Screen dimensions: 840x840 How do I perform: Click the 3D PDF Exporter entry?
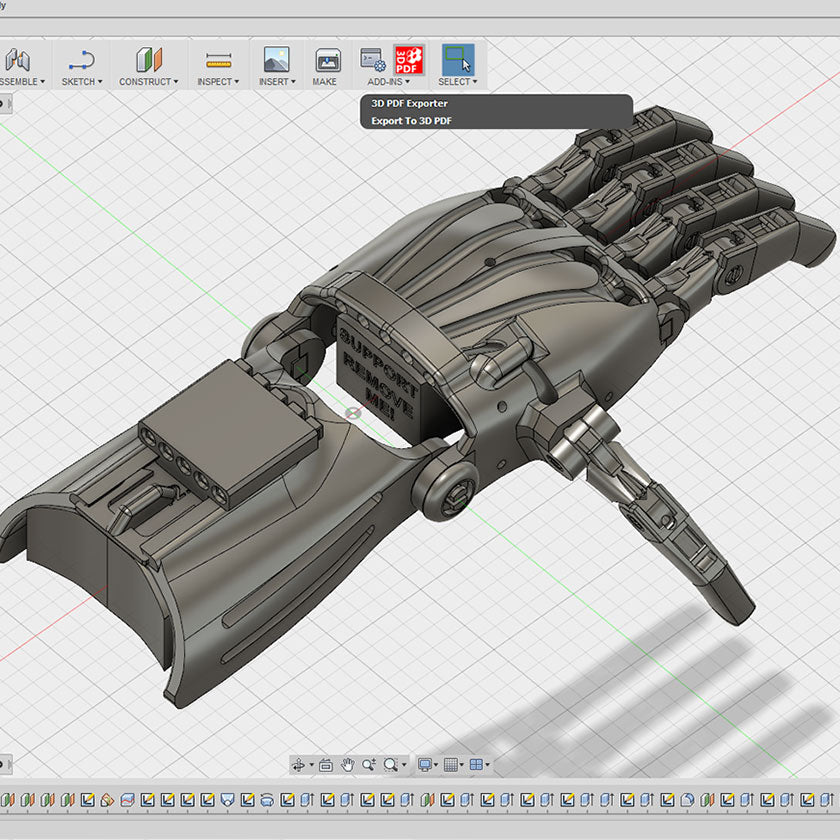410,103
